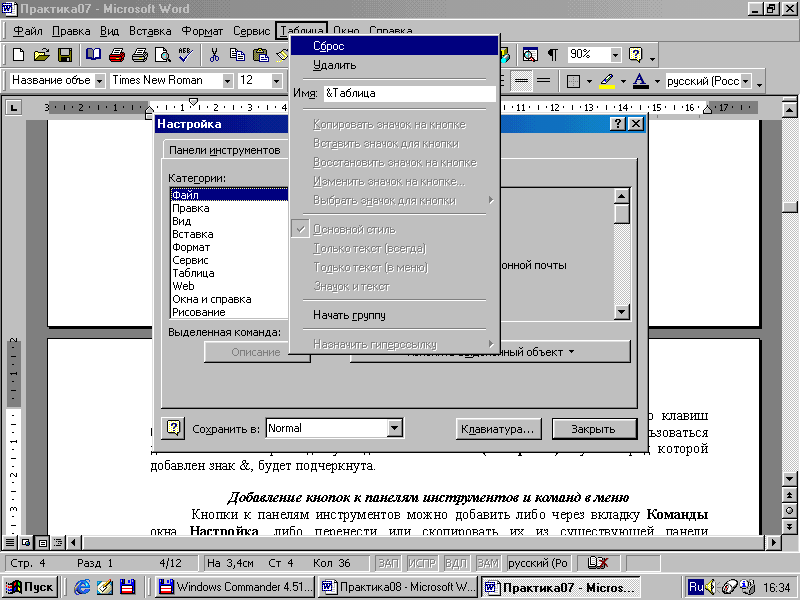Open Print Preview with the magnifier icon
Screen dimensions: 800x600
click(163, 55)
